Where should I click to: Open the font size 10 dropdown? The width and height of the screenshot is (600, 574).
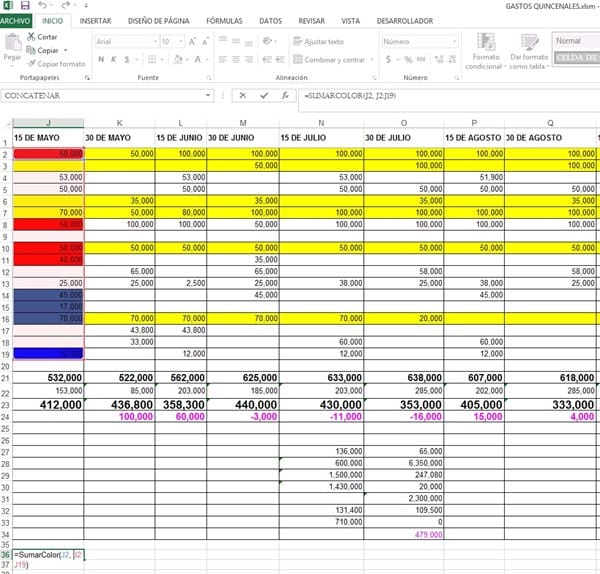181,41
